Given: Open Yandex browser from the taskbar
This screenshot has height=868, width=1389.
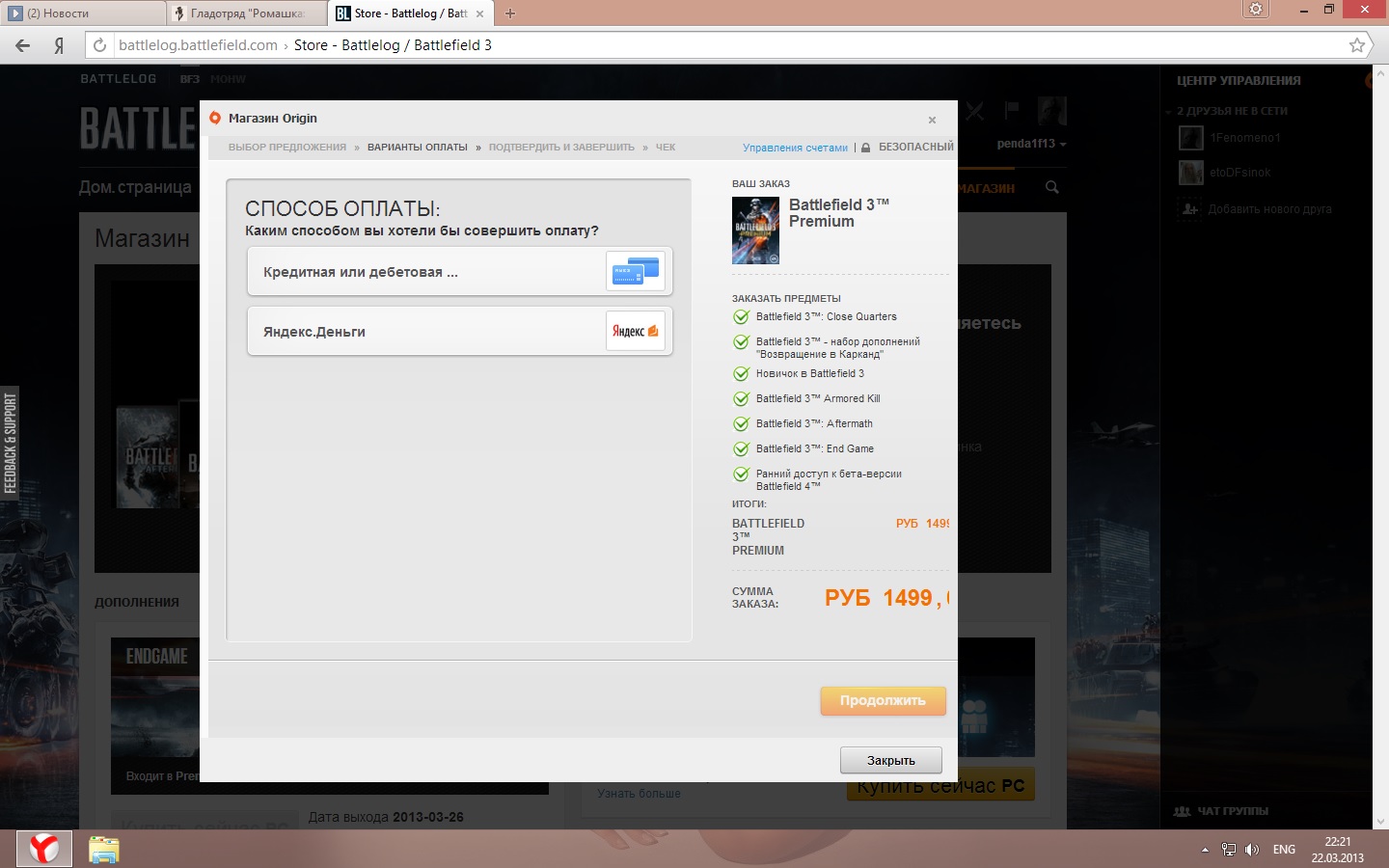Looking at the screenshot, I should pos(43,849).
